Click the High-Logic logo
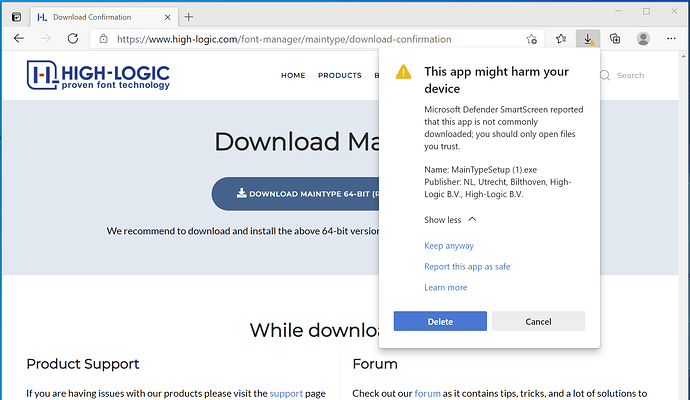 click(x=98, y=74)
